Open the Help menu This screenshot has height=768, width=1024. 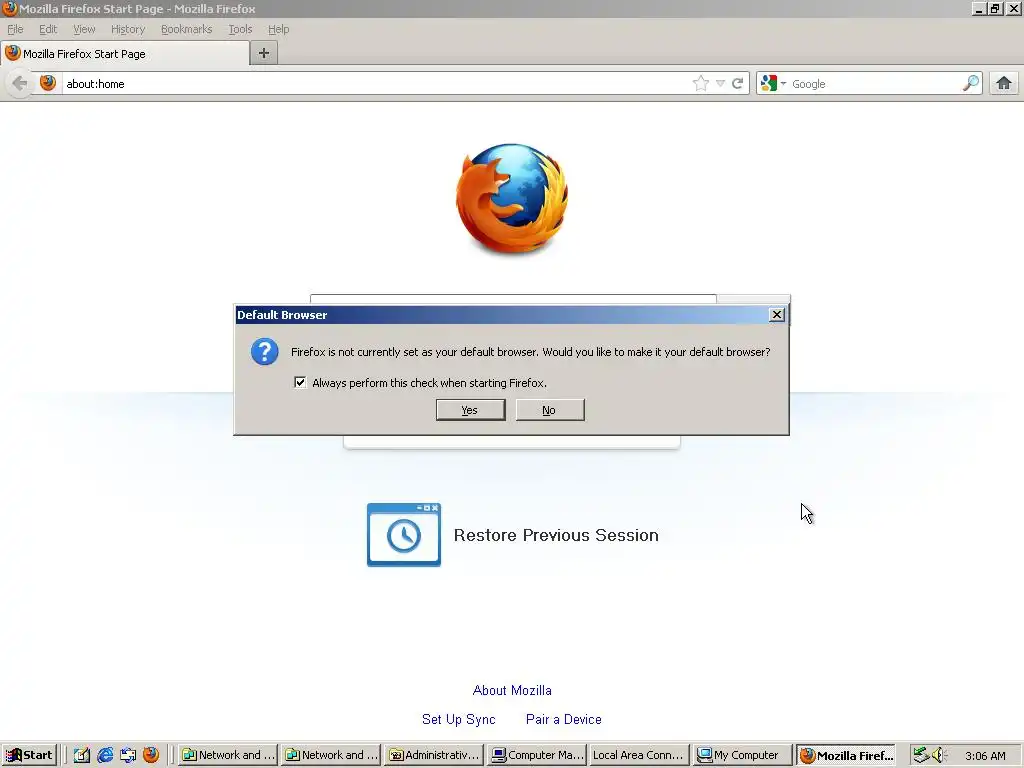pos(278,29)
